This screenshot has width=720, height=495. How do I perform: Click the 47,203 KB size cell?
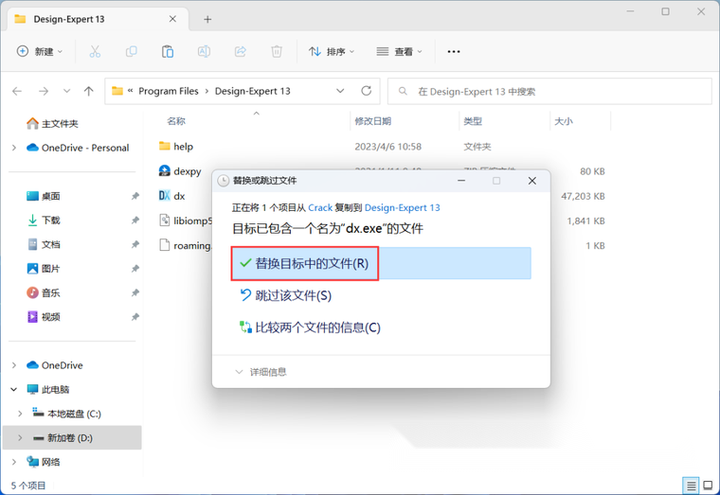tap(583, 196)
